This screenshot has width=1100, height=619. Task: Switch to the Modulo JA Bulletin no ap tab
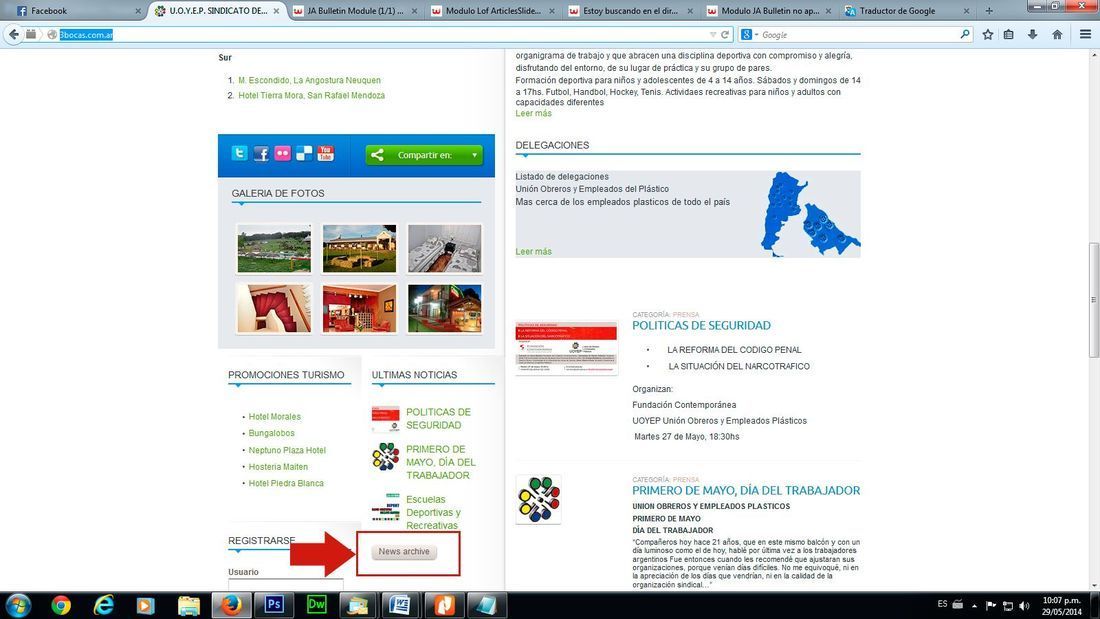[770, 11]
